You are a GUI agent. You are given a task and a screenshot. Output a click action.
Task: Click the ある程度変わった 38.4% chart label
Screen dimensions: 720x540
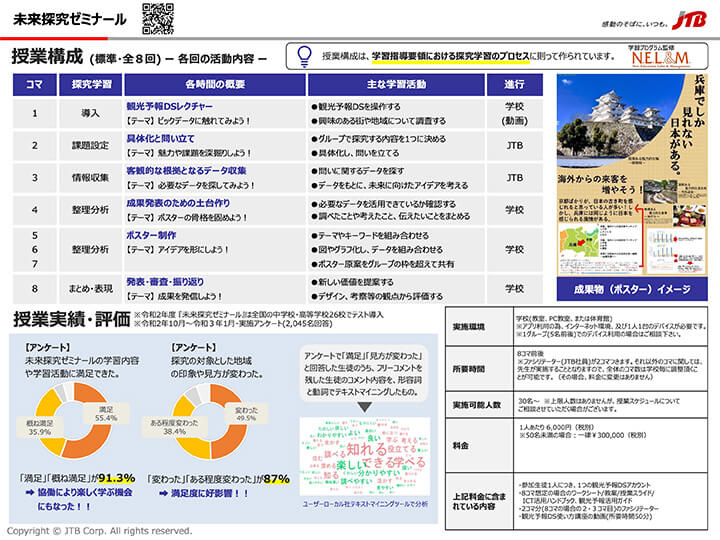tap(174, 427)
